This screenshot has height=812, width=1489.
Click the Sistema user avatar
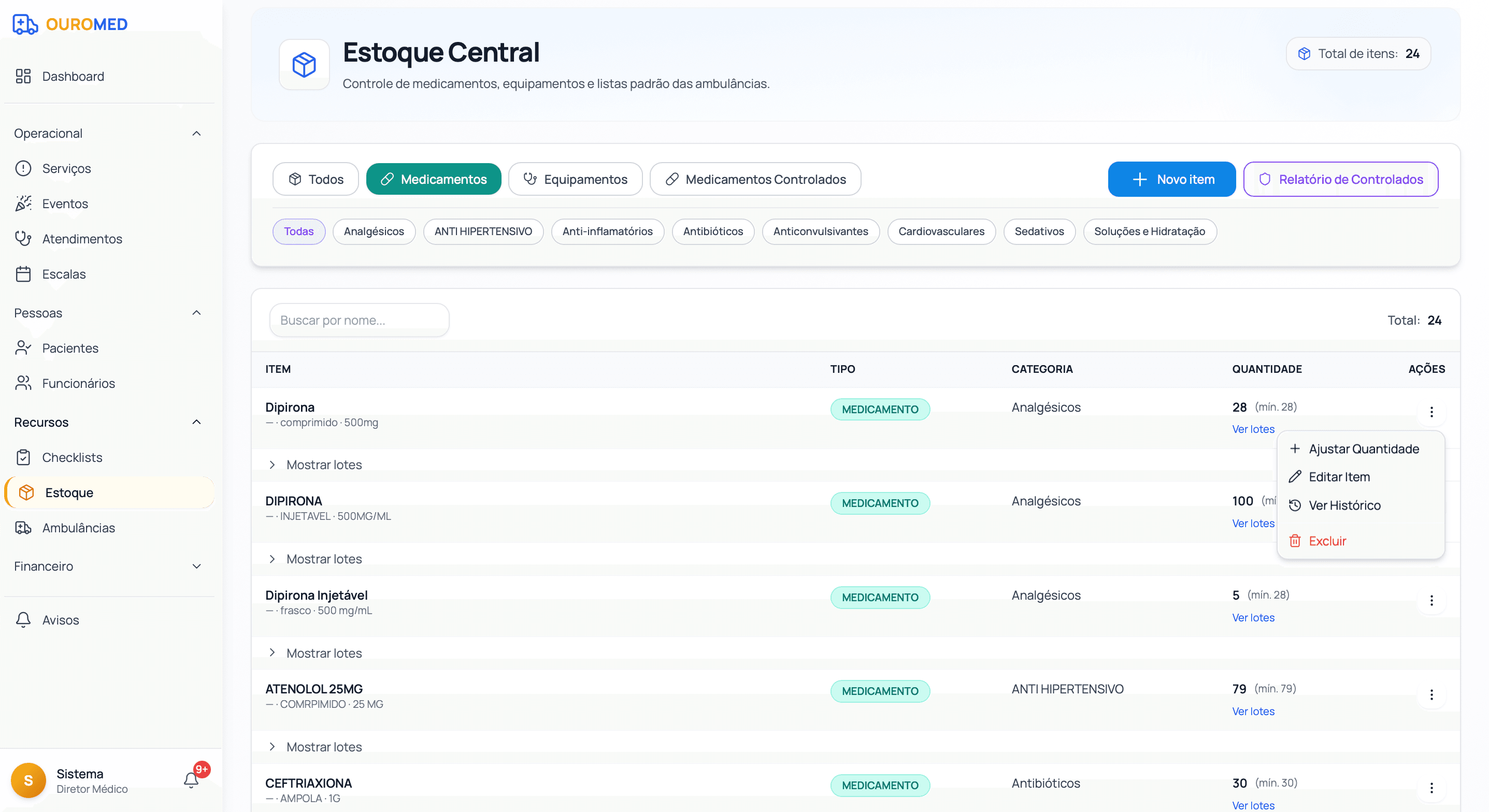point(28,780)
